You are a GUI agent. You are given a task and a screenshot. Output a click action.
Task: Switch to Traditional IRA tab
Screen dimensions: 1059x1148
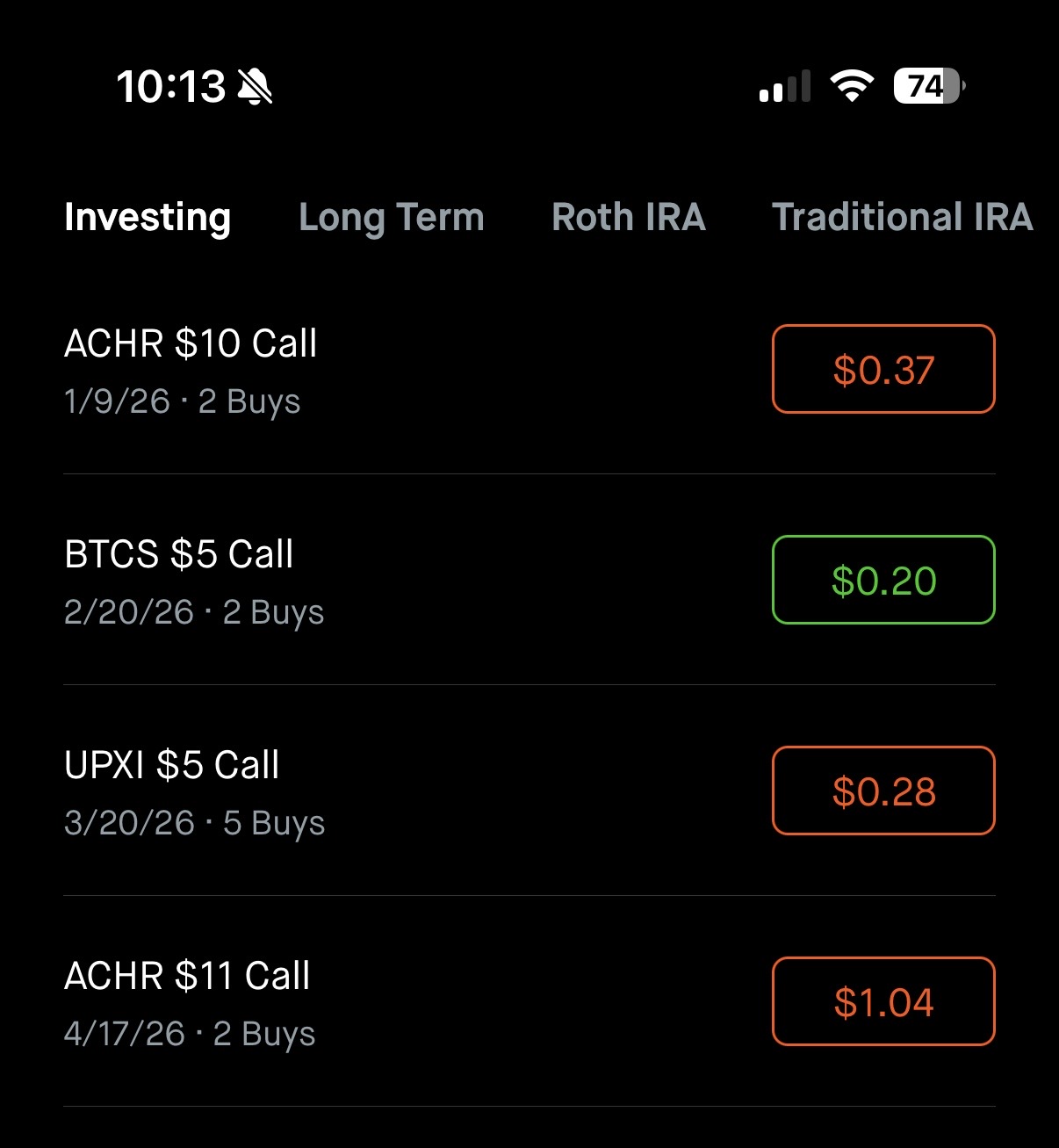(902, 217)
